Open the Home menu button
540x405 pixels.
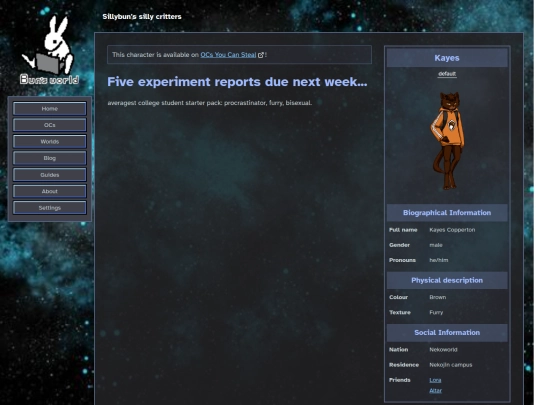click(50, 109)
